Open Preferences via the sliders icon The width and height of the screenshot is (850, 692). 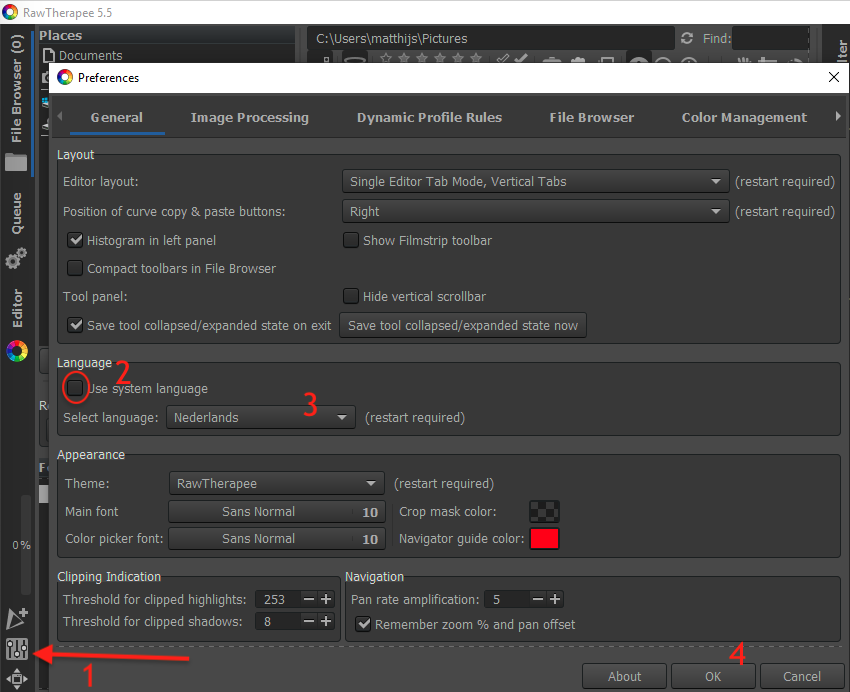coord(16,649)
